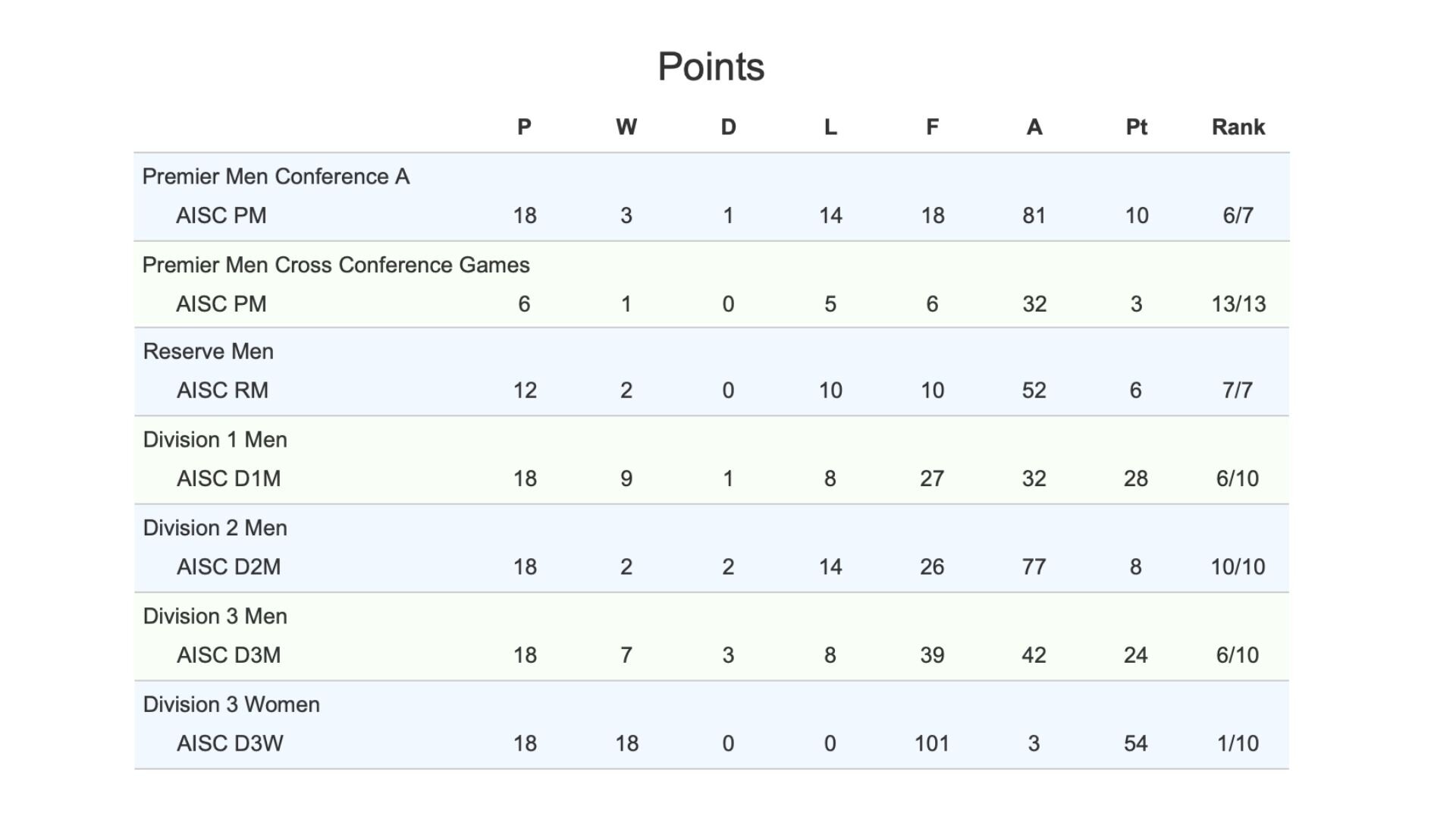Click the Pt column header
This screenshot has height=819, width=1456.
(1136, 127)
